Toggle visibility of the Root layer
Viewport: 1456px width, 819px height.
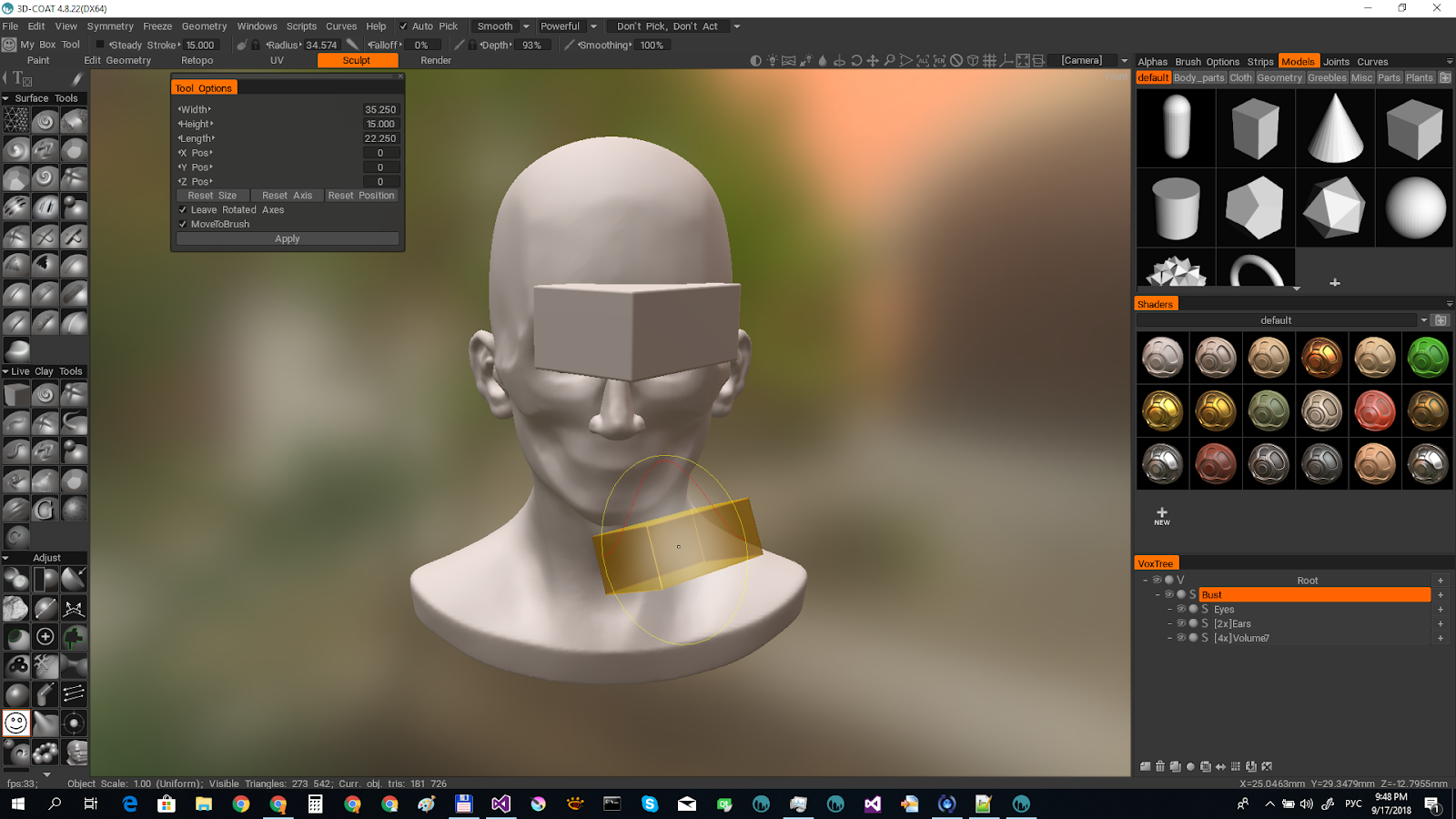1157,580
